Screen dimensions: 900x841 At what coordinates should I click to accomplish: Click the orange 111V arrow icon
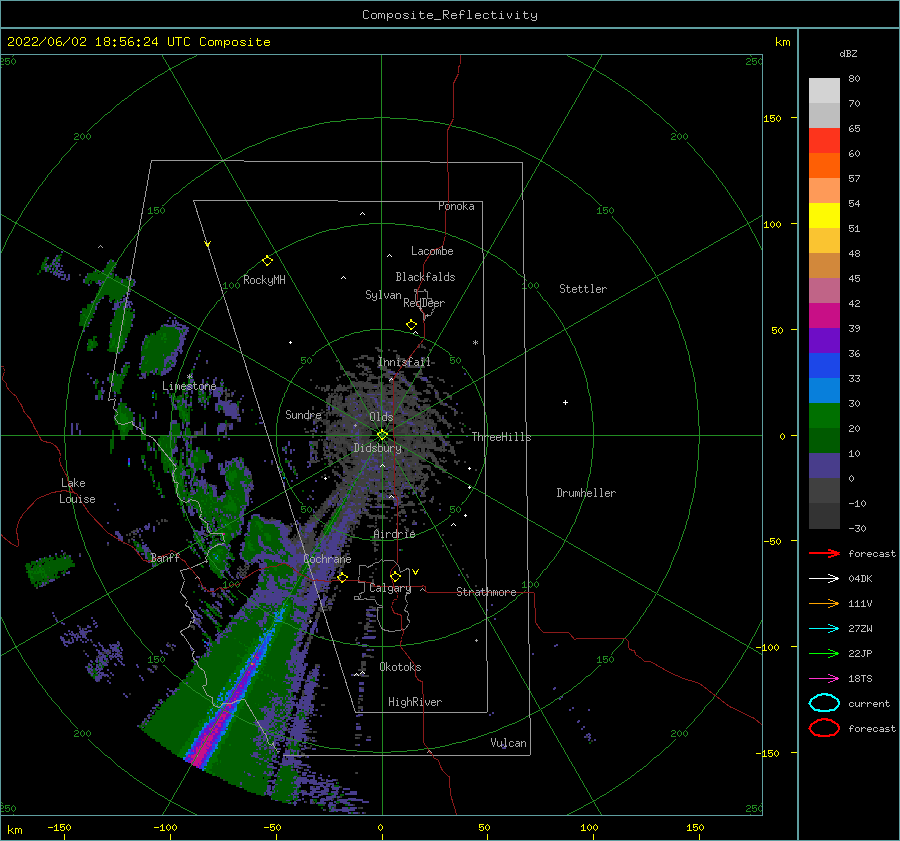[824, 603]
